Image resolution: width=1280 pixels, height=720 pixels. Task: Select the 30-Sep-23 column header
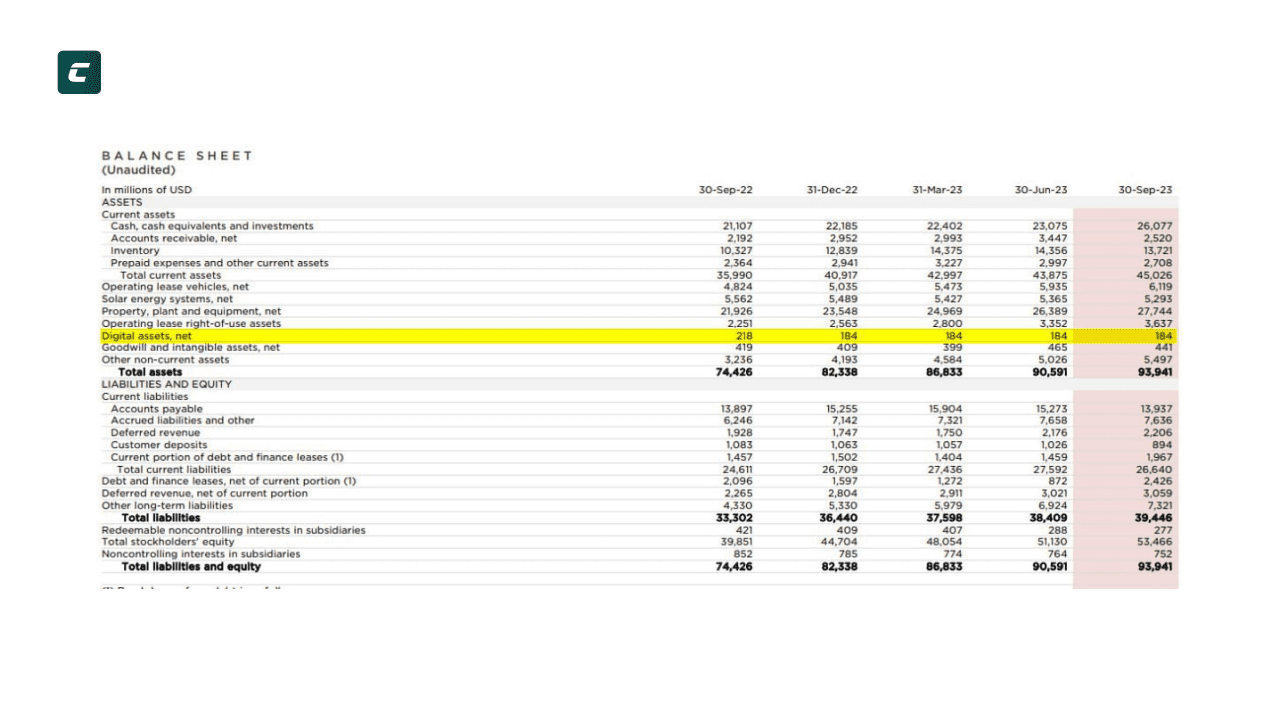(1146, 189)
